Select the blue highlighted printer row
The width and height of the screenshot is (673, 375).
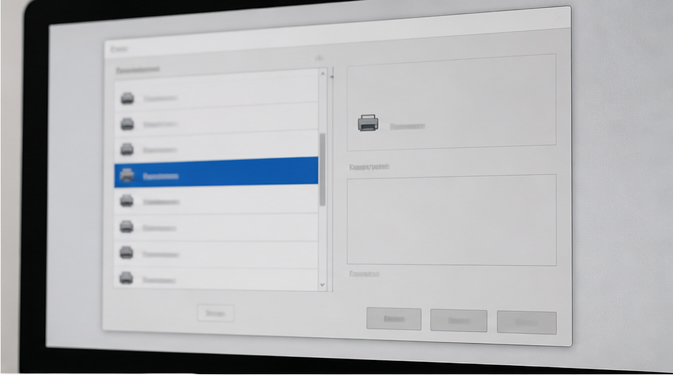tap(216, 172)
